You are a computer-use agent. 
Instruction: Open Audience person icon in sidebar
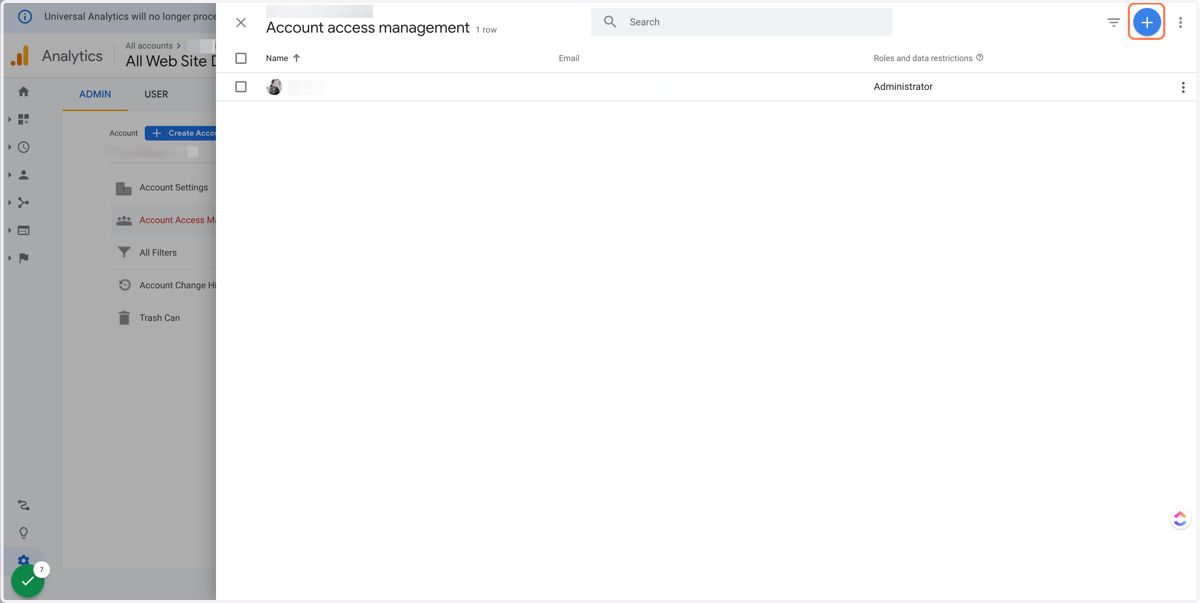(x=24, y=175)
